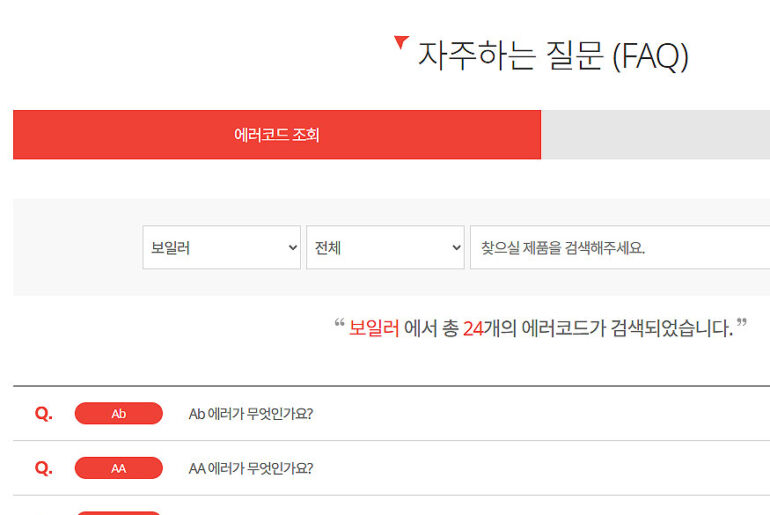770x515 pixels.
Task: Click the Q. icon in the AA row
Action: (43, 468)
